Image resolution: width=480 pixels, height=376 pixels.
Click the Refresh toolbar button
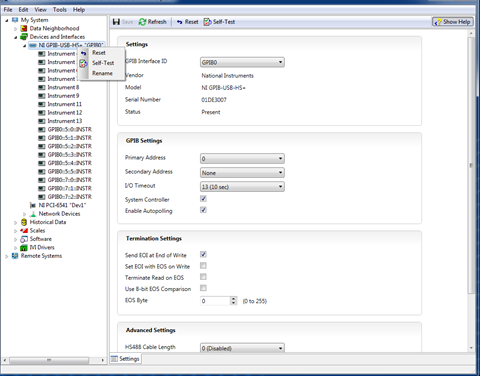(153, 22)
